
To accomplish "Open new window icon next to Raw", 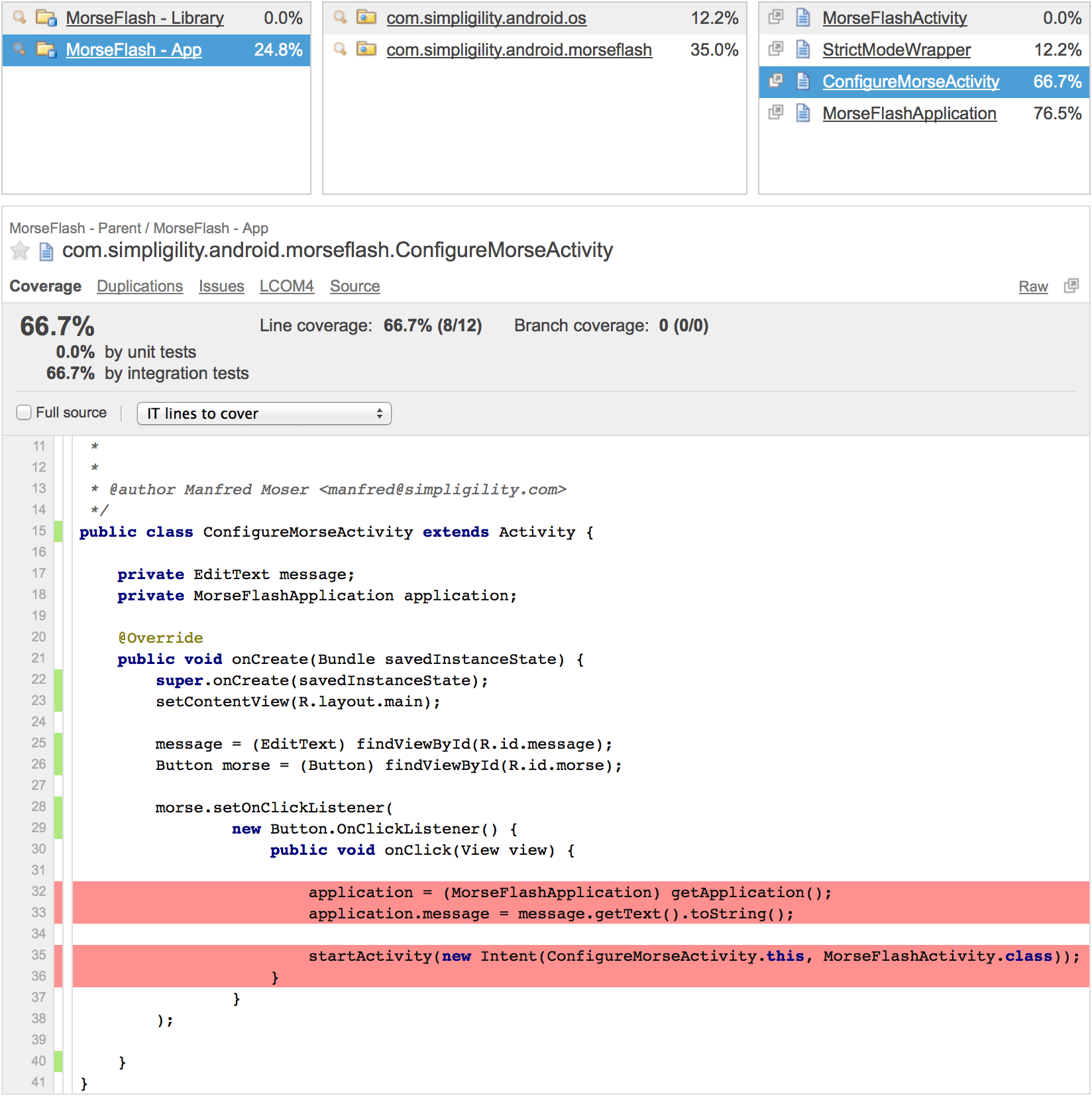I will point(1071,286).
